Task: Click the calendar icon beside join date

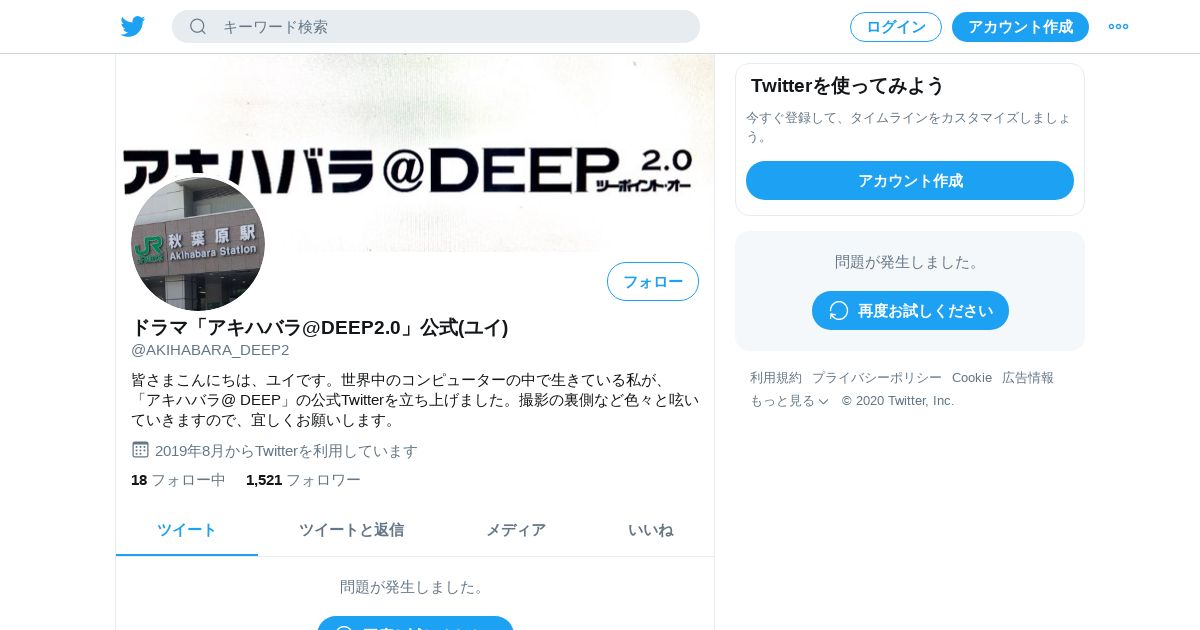Action: pos(140,450)
